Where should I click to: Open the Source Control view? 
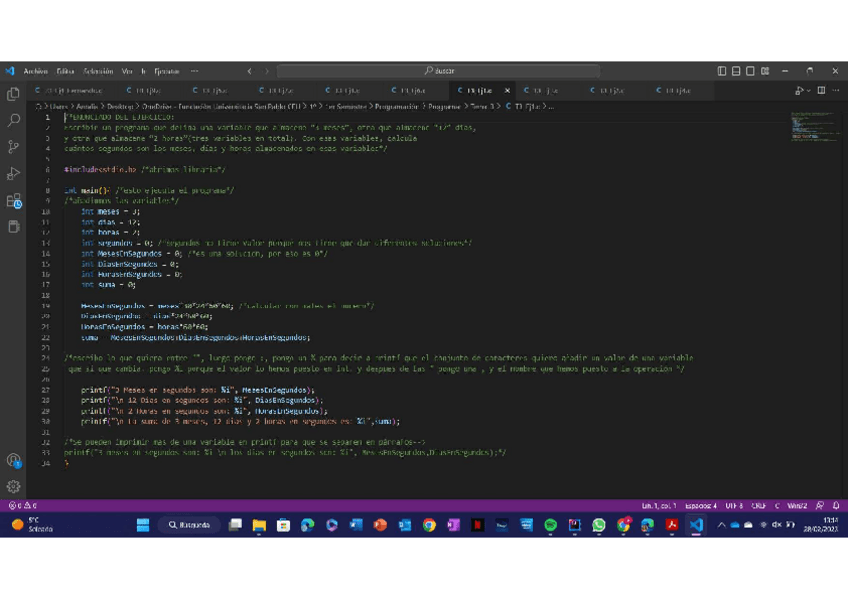(x=14, y=147)
